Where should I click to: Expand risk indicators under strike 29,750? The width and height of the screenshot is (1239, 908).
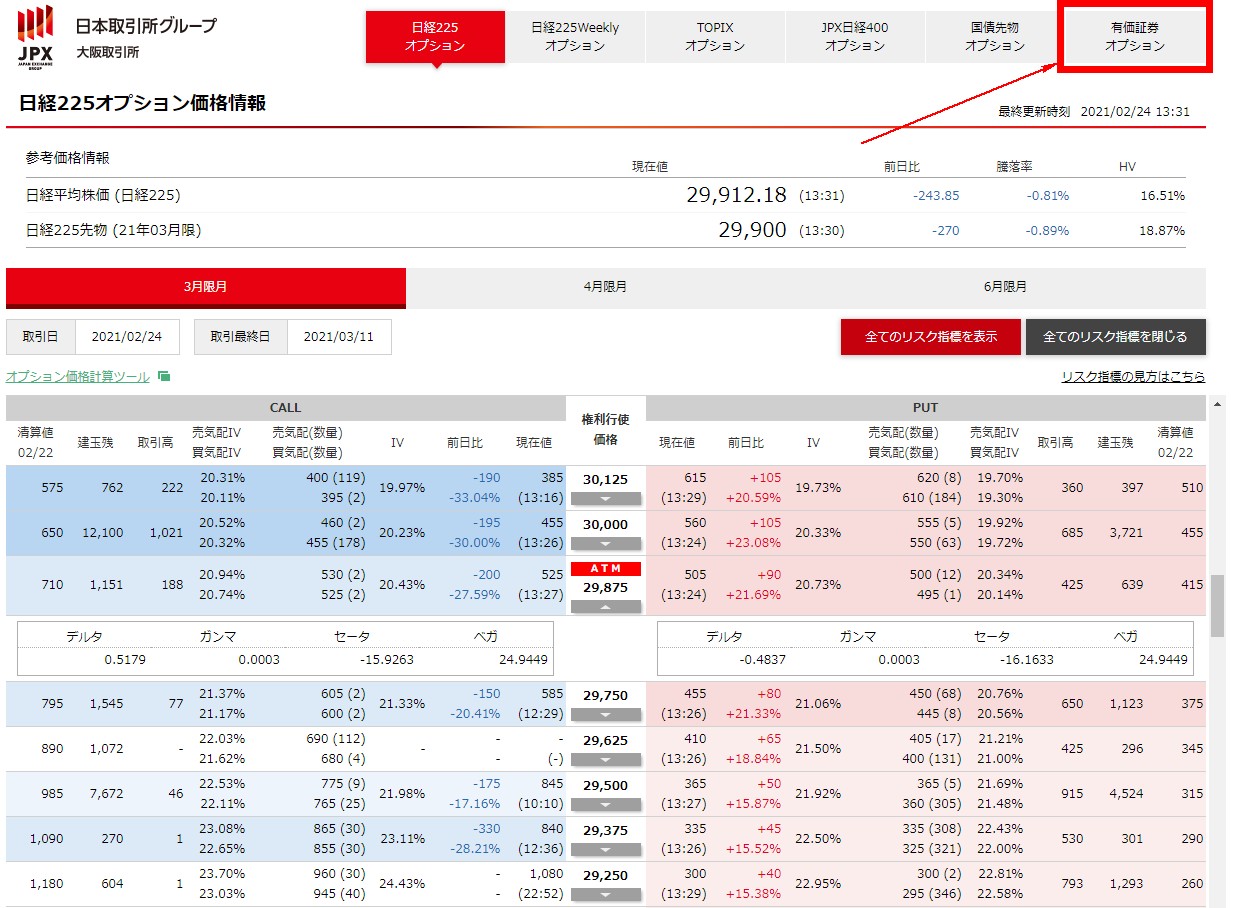pyautogui.click(x=605, y=715)
